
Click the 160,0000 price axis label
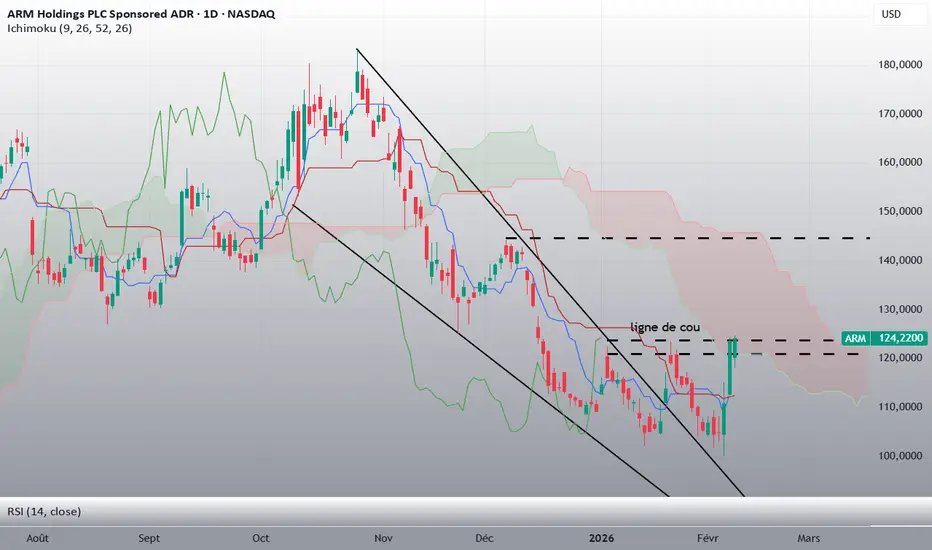[900, 162]
